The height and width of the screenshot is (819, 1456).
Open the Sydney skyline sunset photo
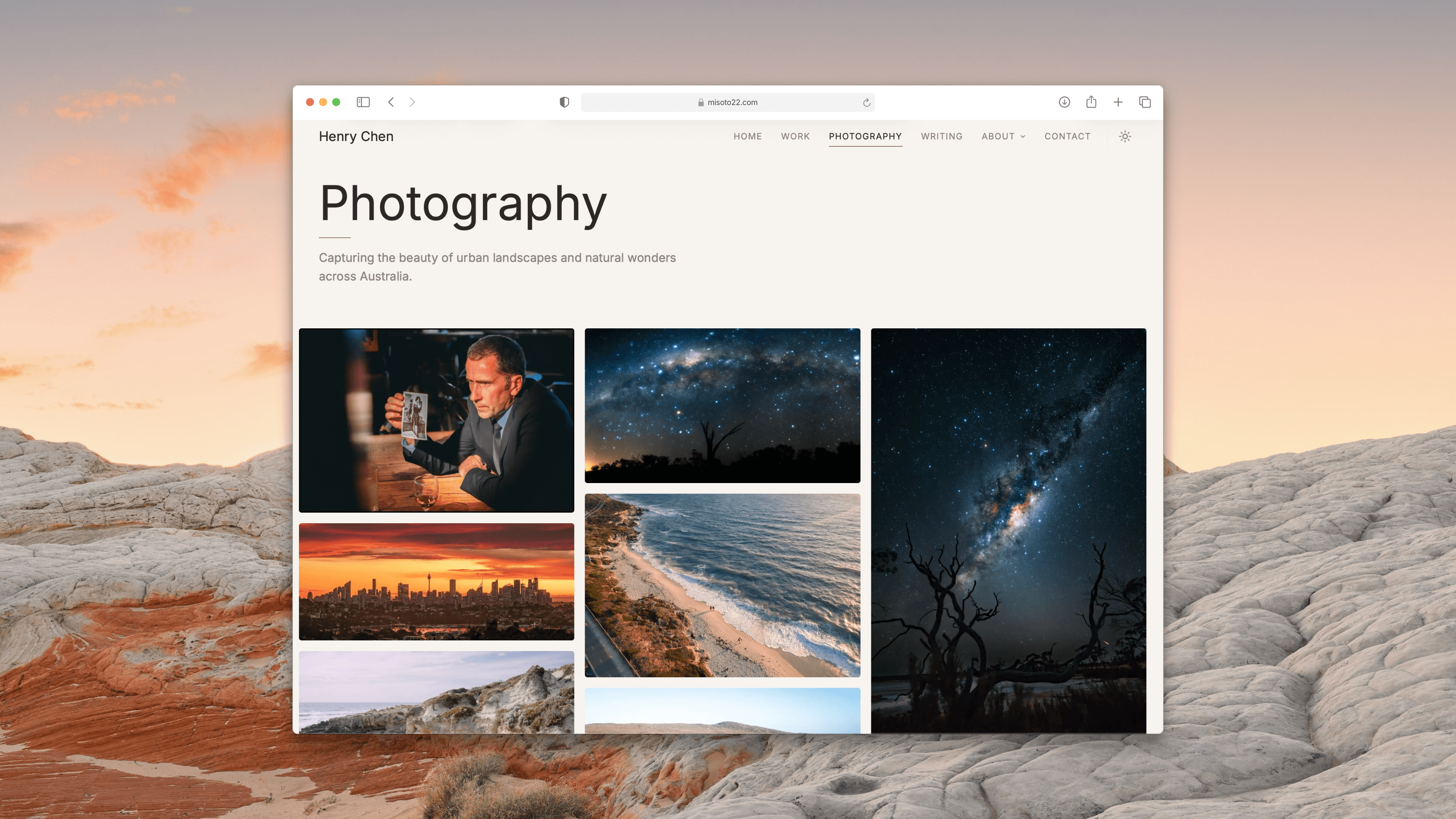[x=436, y=582]
